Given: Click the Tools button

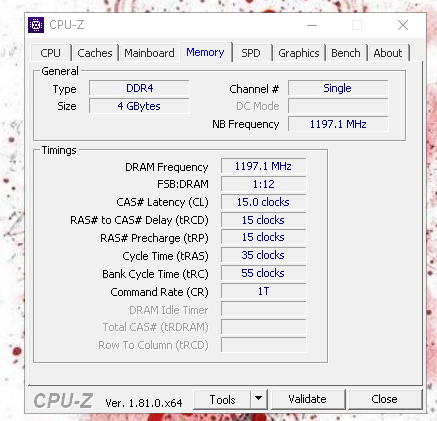Looking at the screenshot, I should [x=222, y=399].
